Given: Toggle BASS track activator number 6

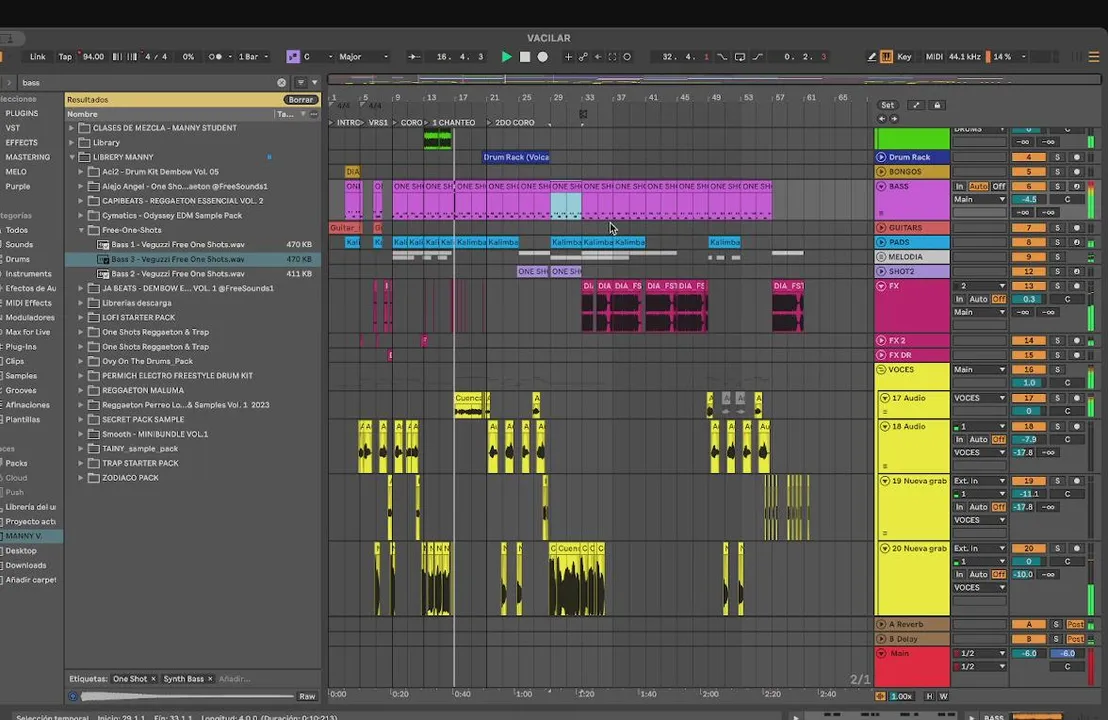Looking at the screenshot, I should pyautogui.click(x=1028, y=186).
